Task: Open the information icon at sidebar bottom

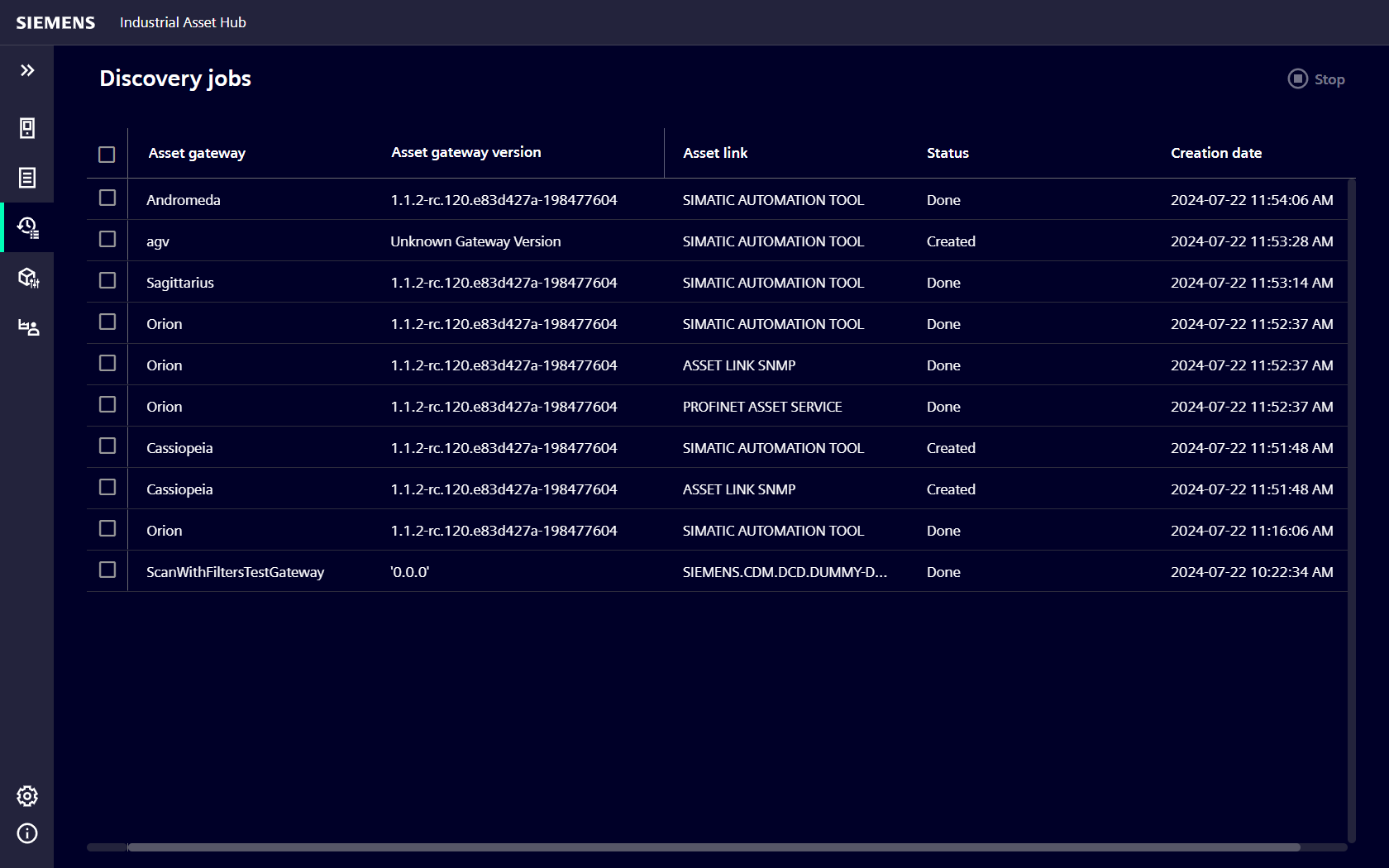Action: [x=27, y=833]
